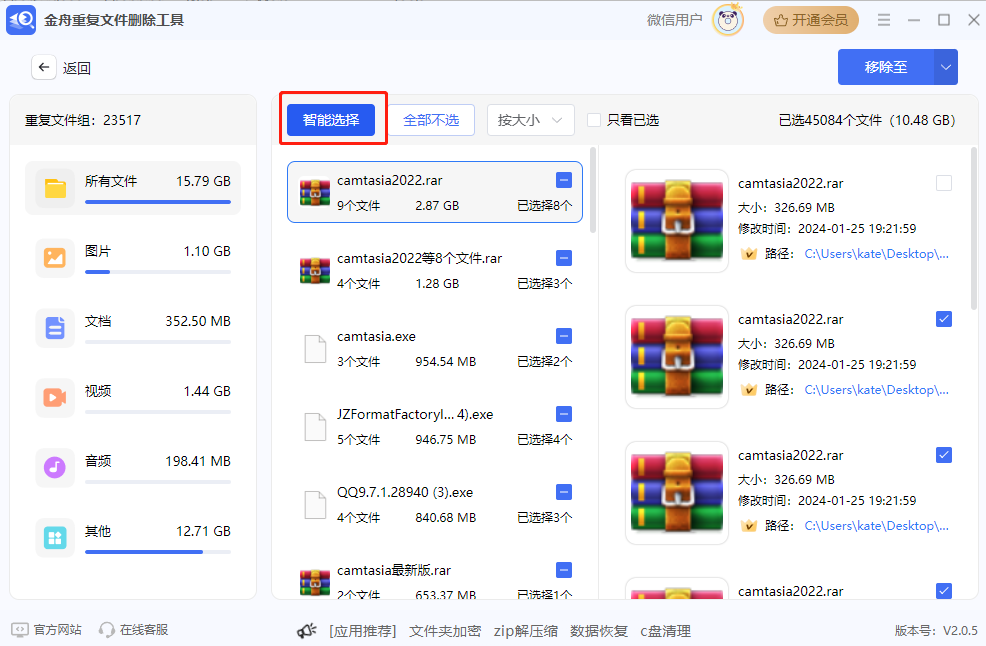Image resolution: width=986 pixels, height=646 pixels.
Task: Click the app logo icon in title bar
Action: pyautogui.click(x=21, y=20)
